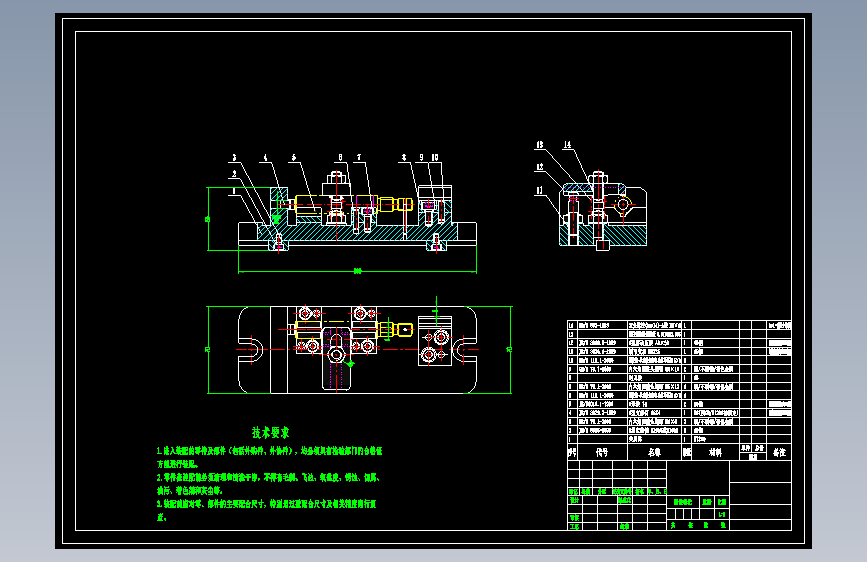
Task: Select technical requirement note starting with 2.
Action: [x=269, y=484]
